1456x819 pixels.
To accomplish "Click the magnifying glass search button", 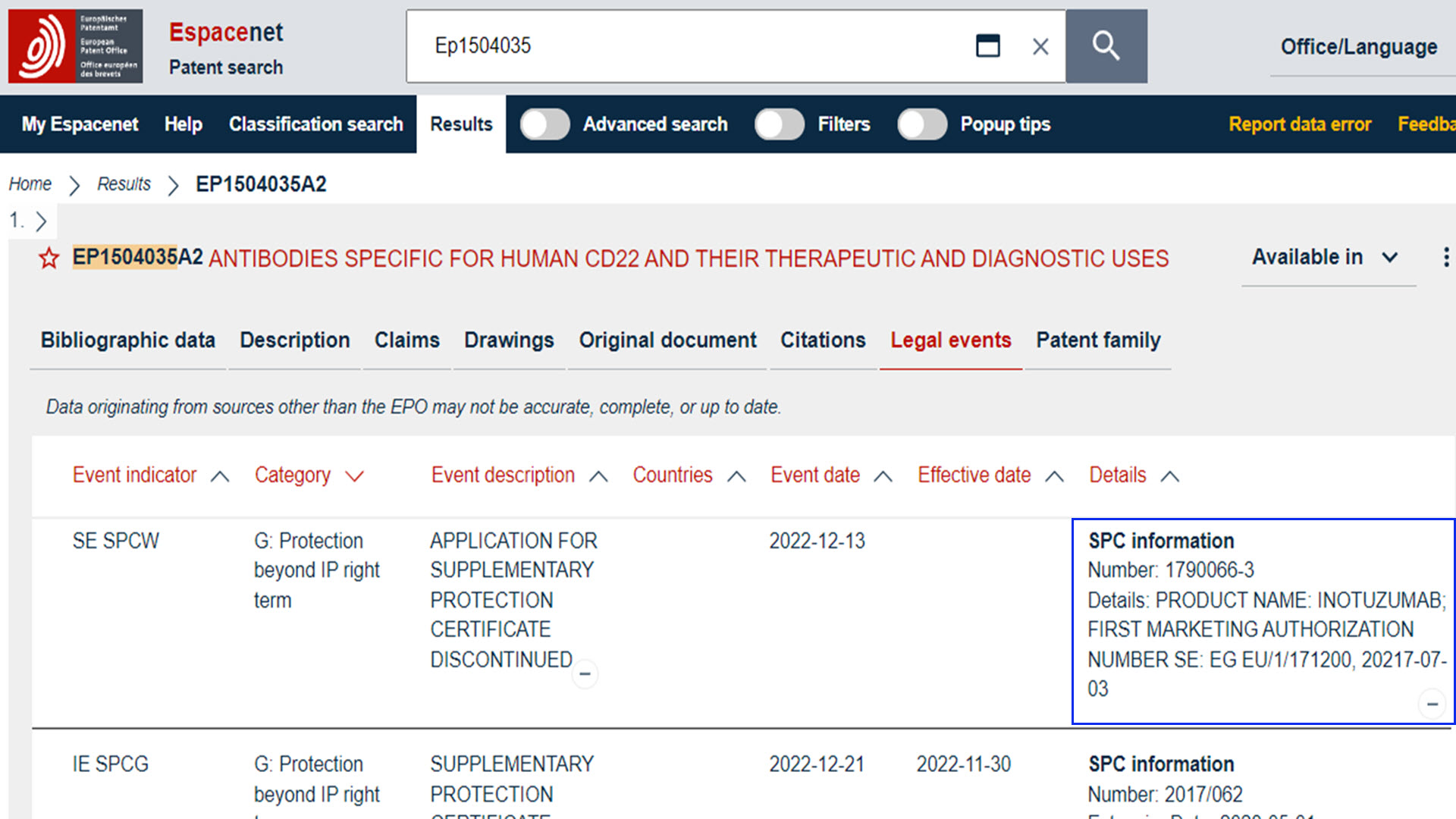I will point(1106,46).
